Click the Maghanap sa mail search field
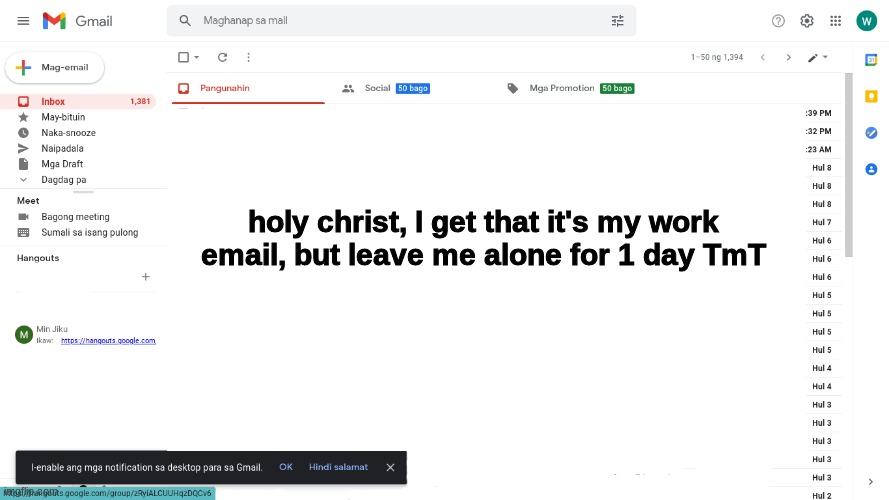889x500 pixels. coord(403,20)
